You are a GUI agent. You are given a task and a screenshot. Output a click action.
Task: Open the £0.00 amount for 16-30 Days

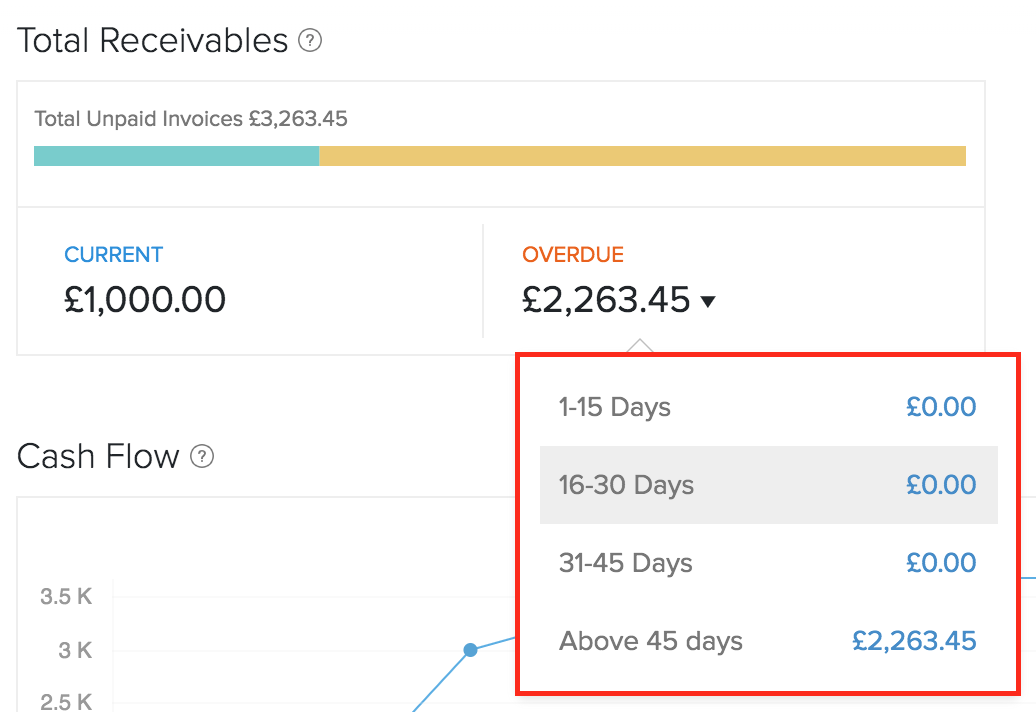941,486
